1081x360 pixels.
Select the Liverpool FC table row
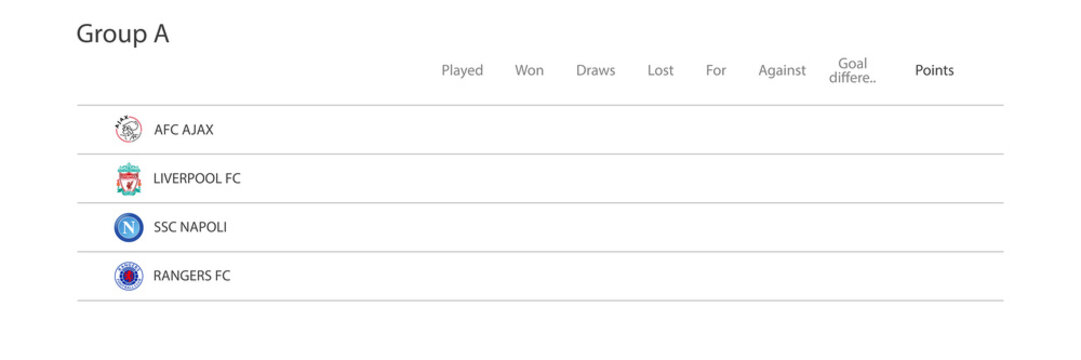[x=540, y=179]
